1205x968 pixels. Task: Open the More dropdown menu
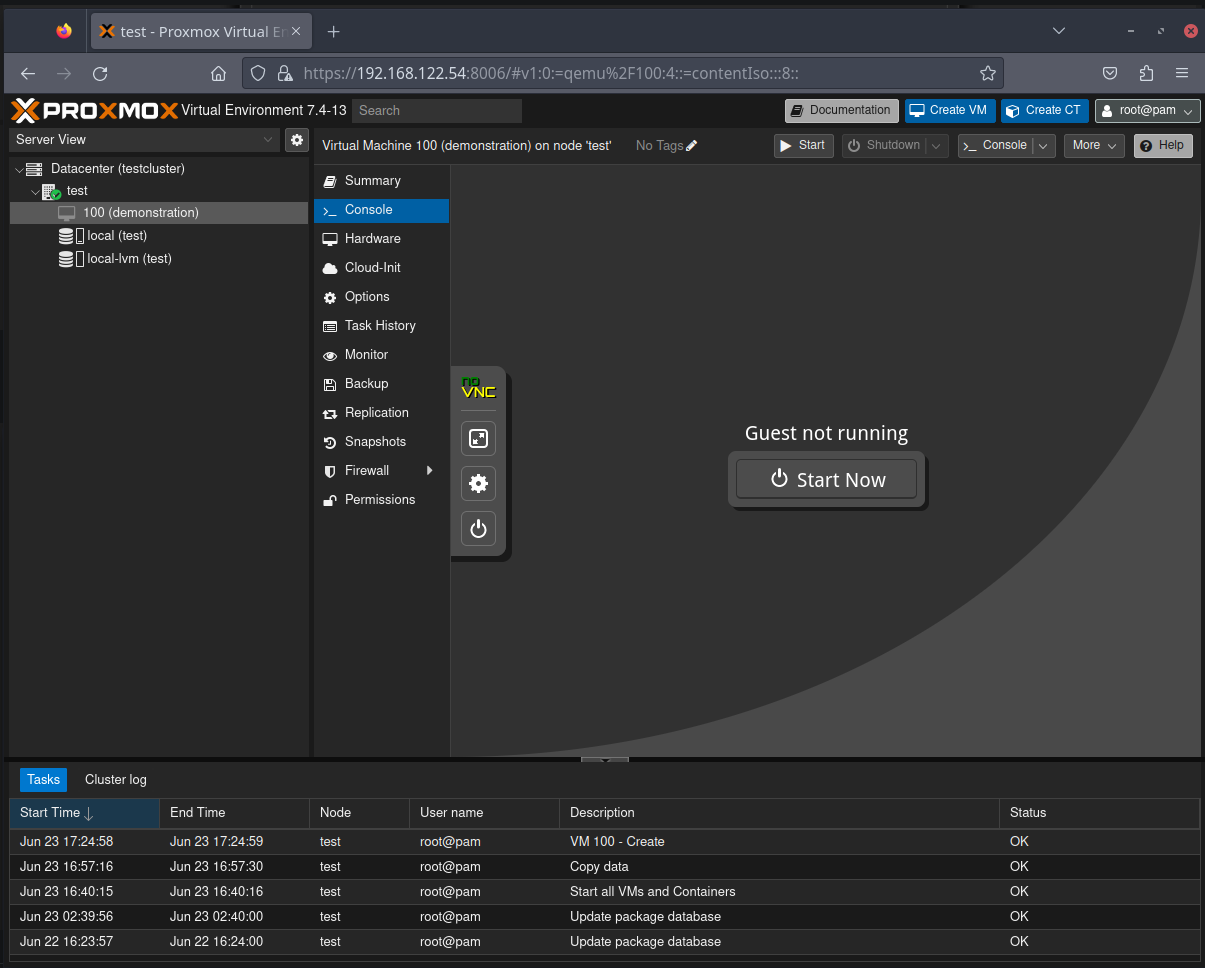pos(1094,146)
